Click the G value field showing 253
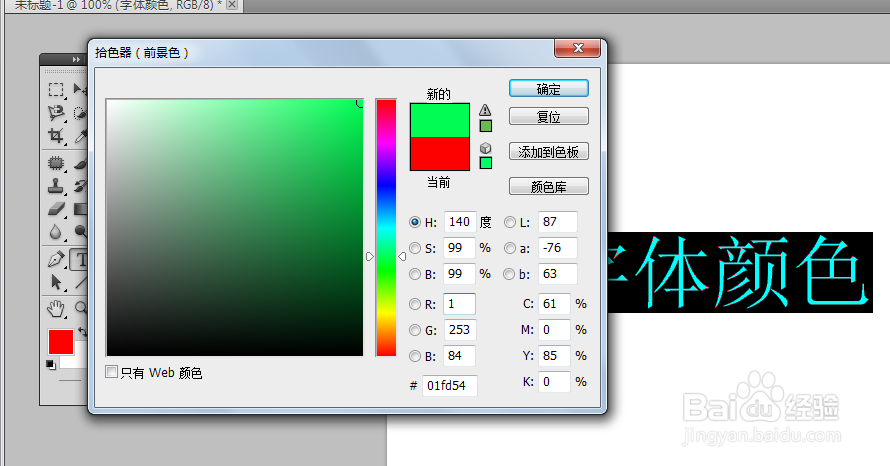 [x=460, y=330]
